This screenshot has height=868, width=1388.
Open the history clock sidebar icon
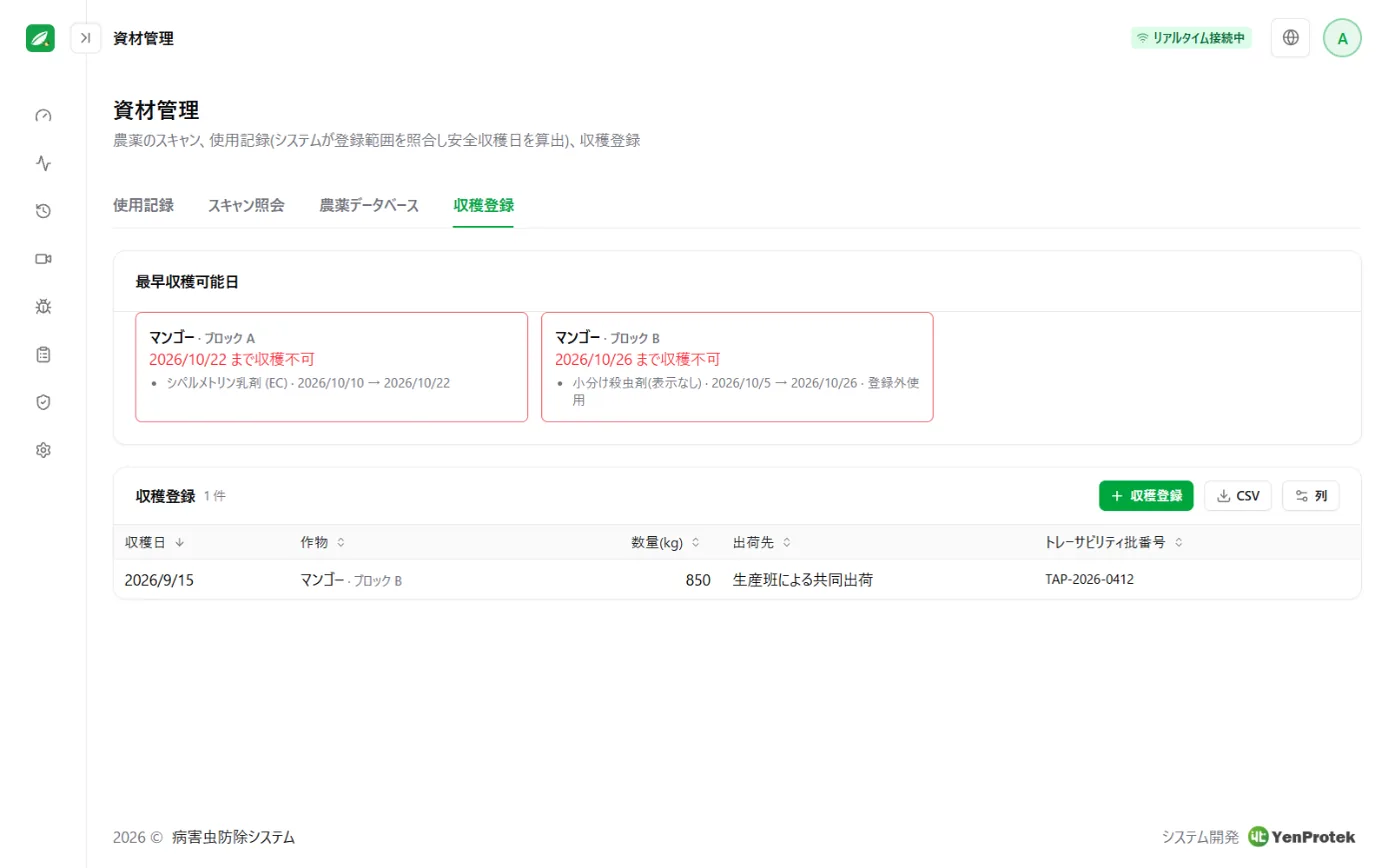(x=43, y=211)
